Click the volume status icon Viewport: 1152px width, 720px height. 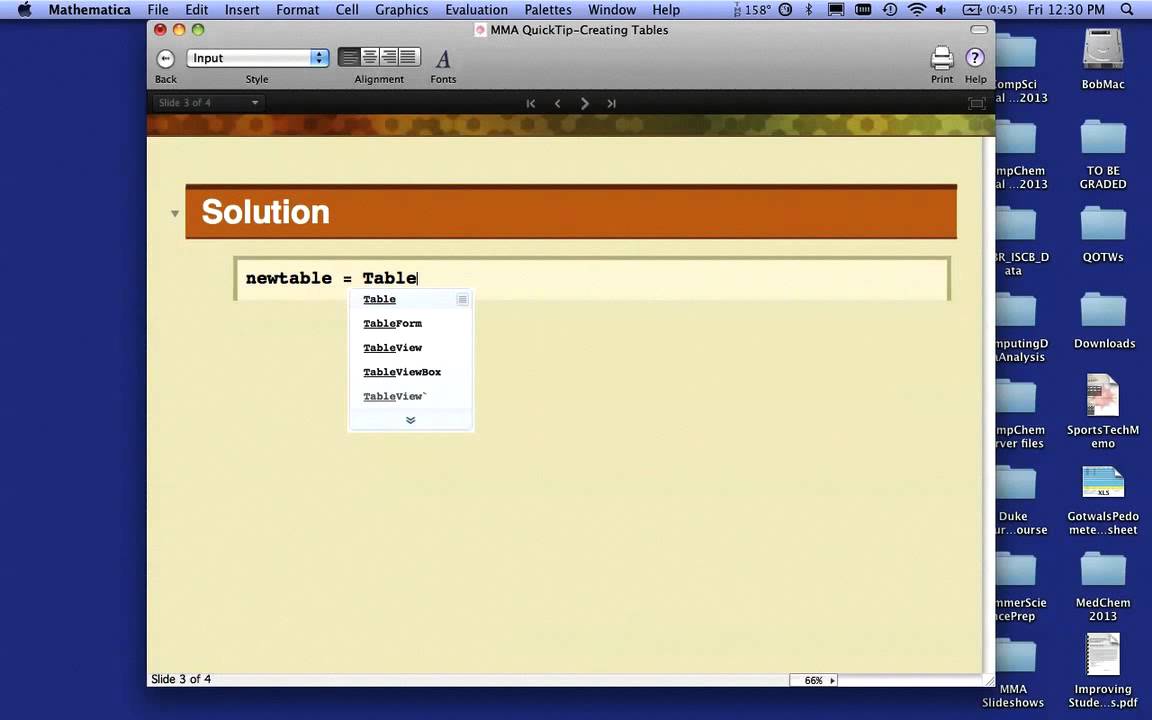[x=941, y=10]
